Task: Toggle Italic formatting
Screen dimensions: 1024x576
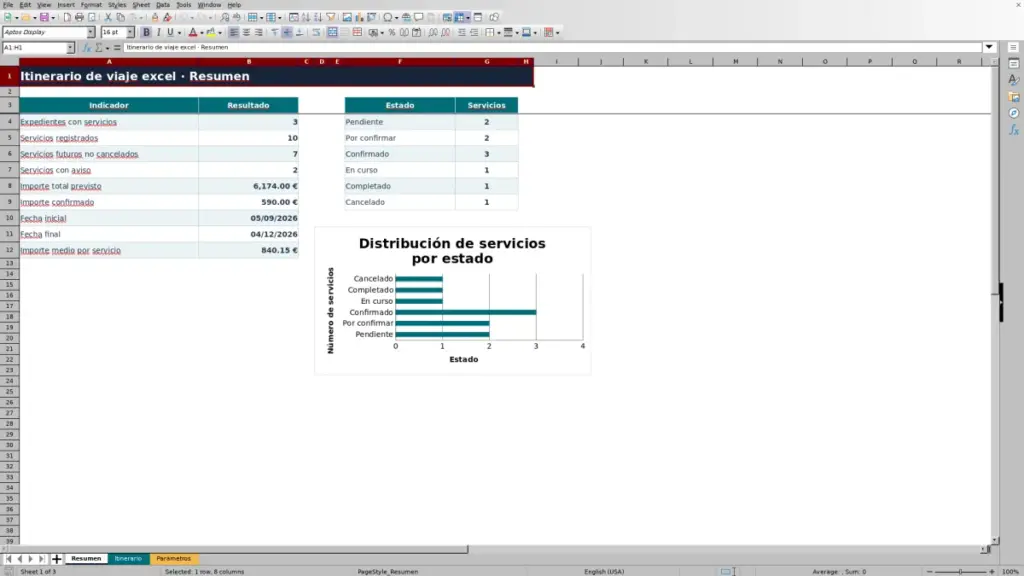Action: 159,33
